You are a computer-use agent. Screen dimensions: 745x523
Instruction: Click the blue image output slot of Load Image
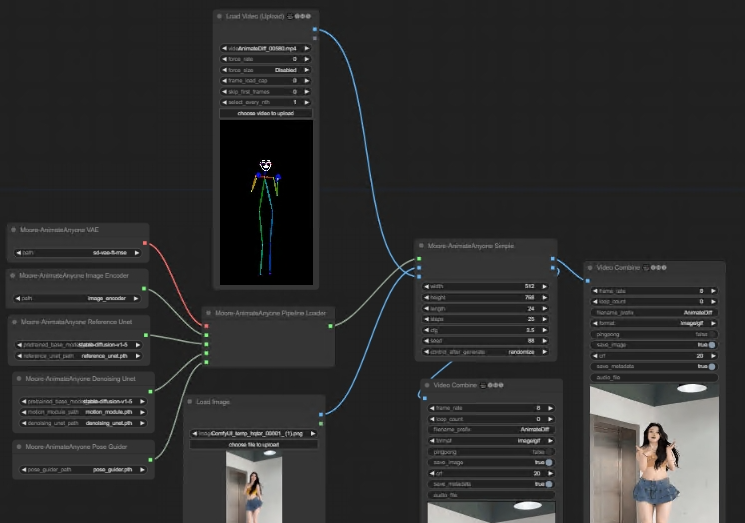(321, 415)
